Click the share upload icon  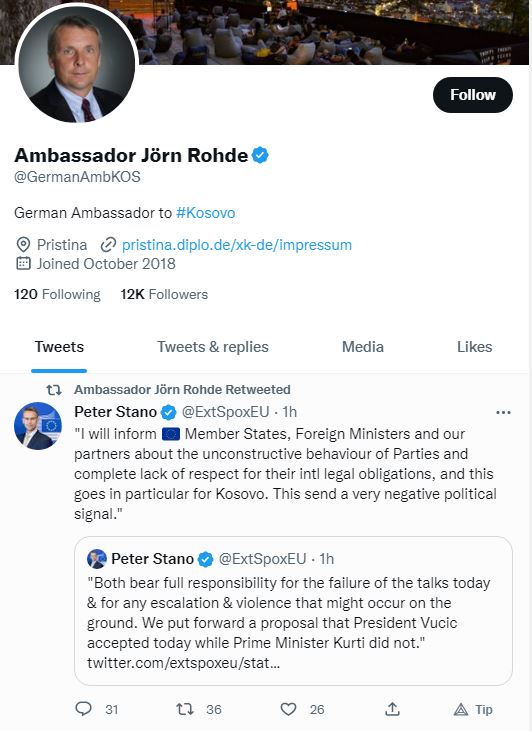point(393,709)
